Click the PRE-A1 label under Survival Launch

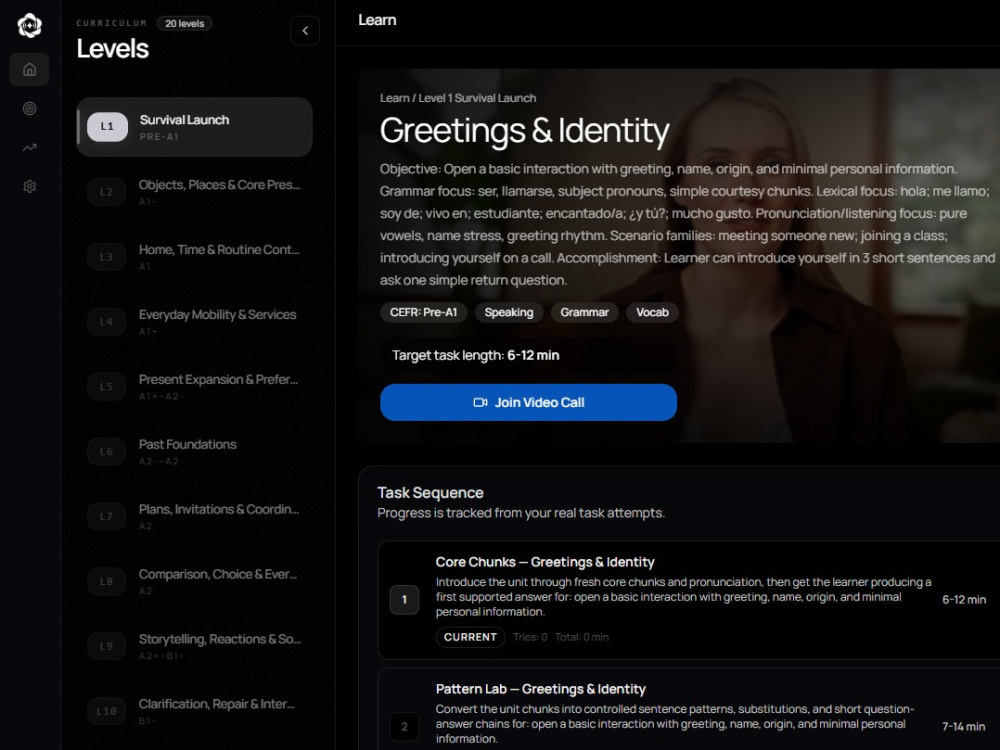click(x=159, y=136)
